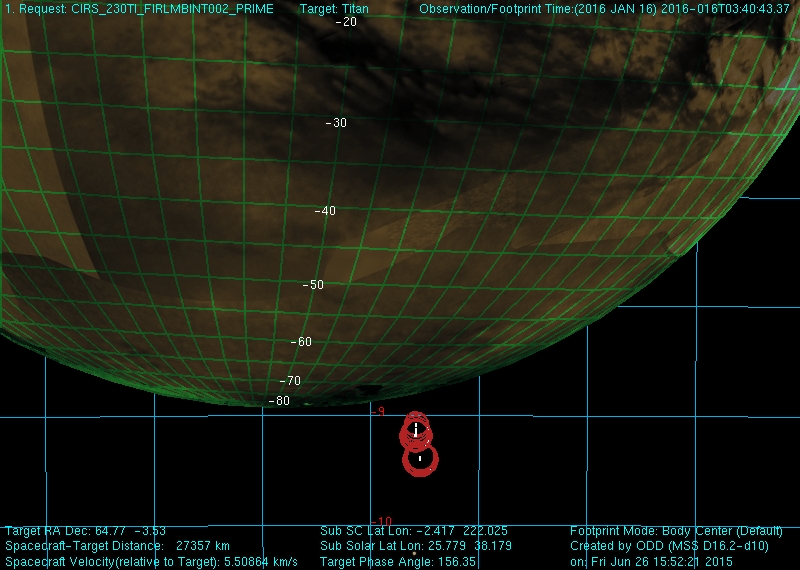The height and width of the screenshot is (570, 800).
Task: Click the -60 latitude label
Action: point(301,342)
